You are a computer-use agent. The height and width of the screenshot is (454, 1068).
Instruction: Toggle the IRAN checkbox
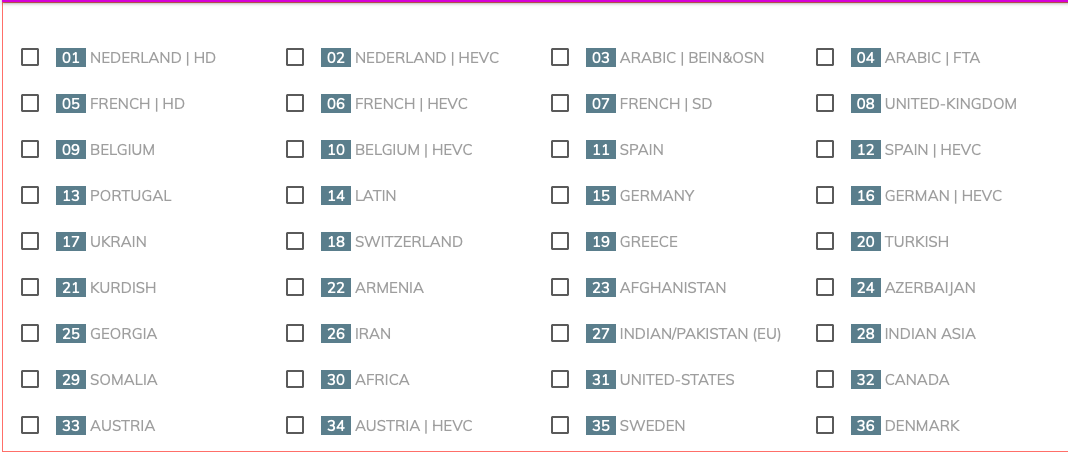pyautogui.click(x=295, y=333)
